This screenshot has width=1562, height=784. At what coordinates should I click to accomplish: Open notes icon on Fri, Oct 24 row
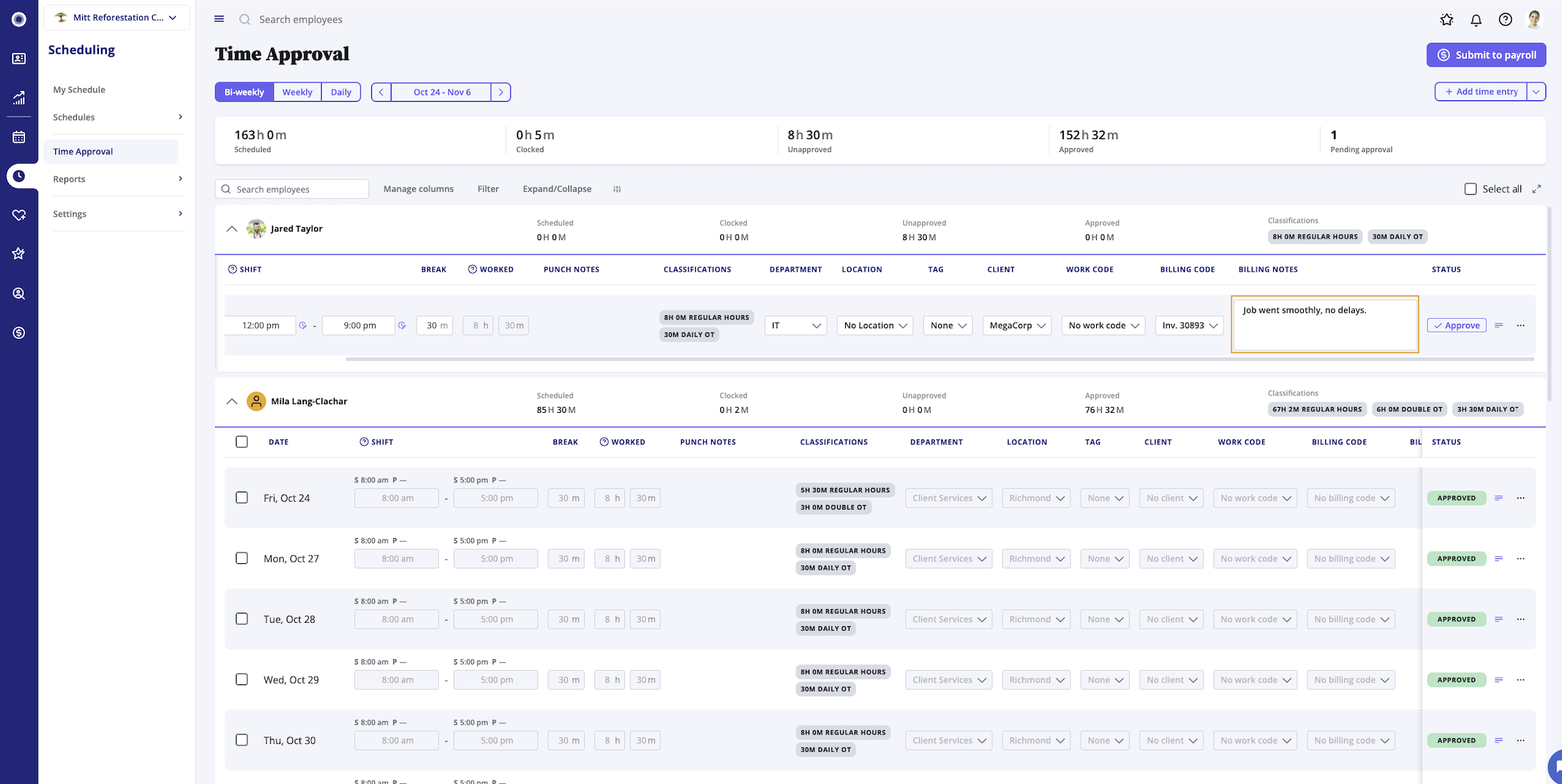[x=1498, y=498]
